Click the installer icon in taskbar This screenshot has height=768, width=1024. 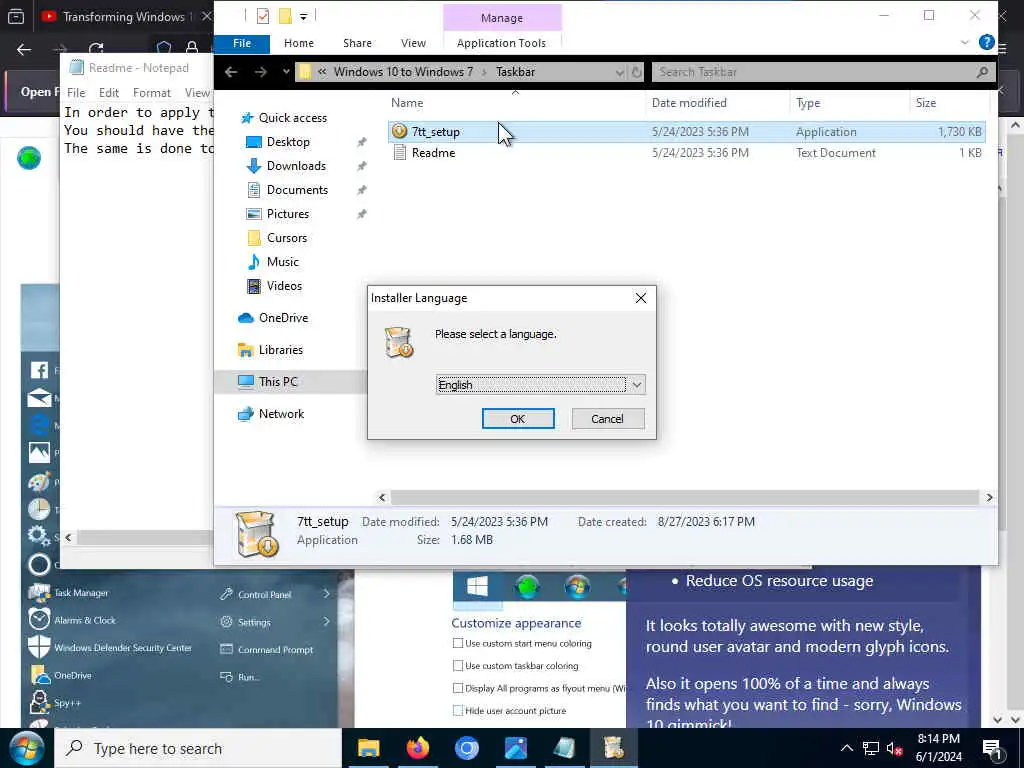tap(614, 748)
